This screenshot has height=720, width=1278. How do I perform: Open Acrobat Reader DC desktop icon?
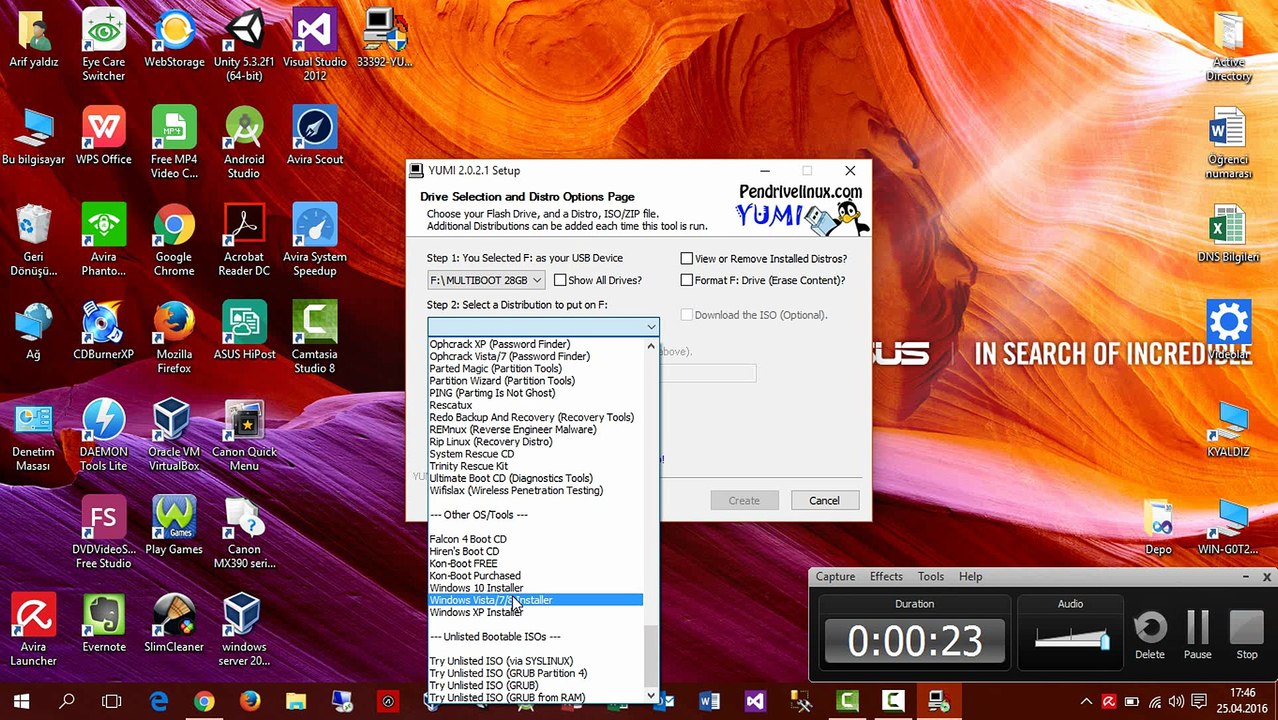click(244, 240)
